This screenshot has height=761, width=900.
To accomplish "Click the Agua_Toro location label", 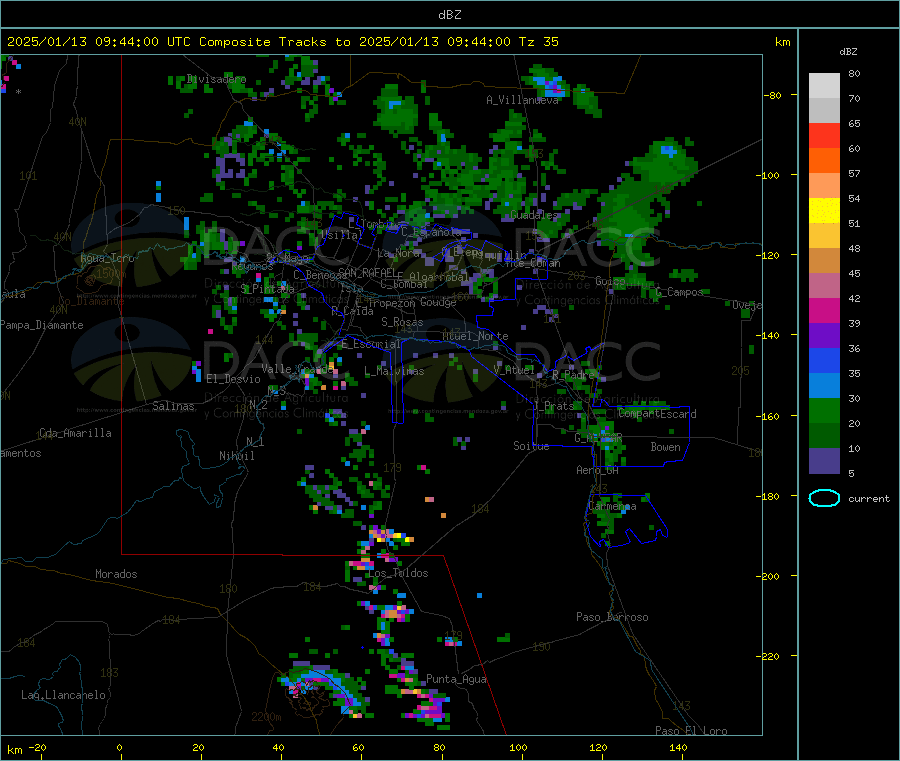I will [x=107, y=258].
